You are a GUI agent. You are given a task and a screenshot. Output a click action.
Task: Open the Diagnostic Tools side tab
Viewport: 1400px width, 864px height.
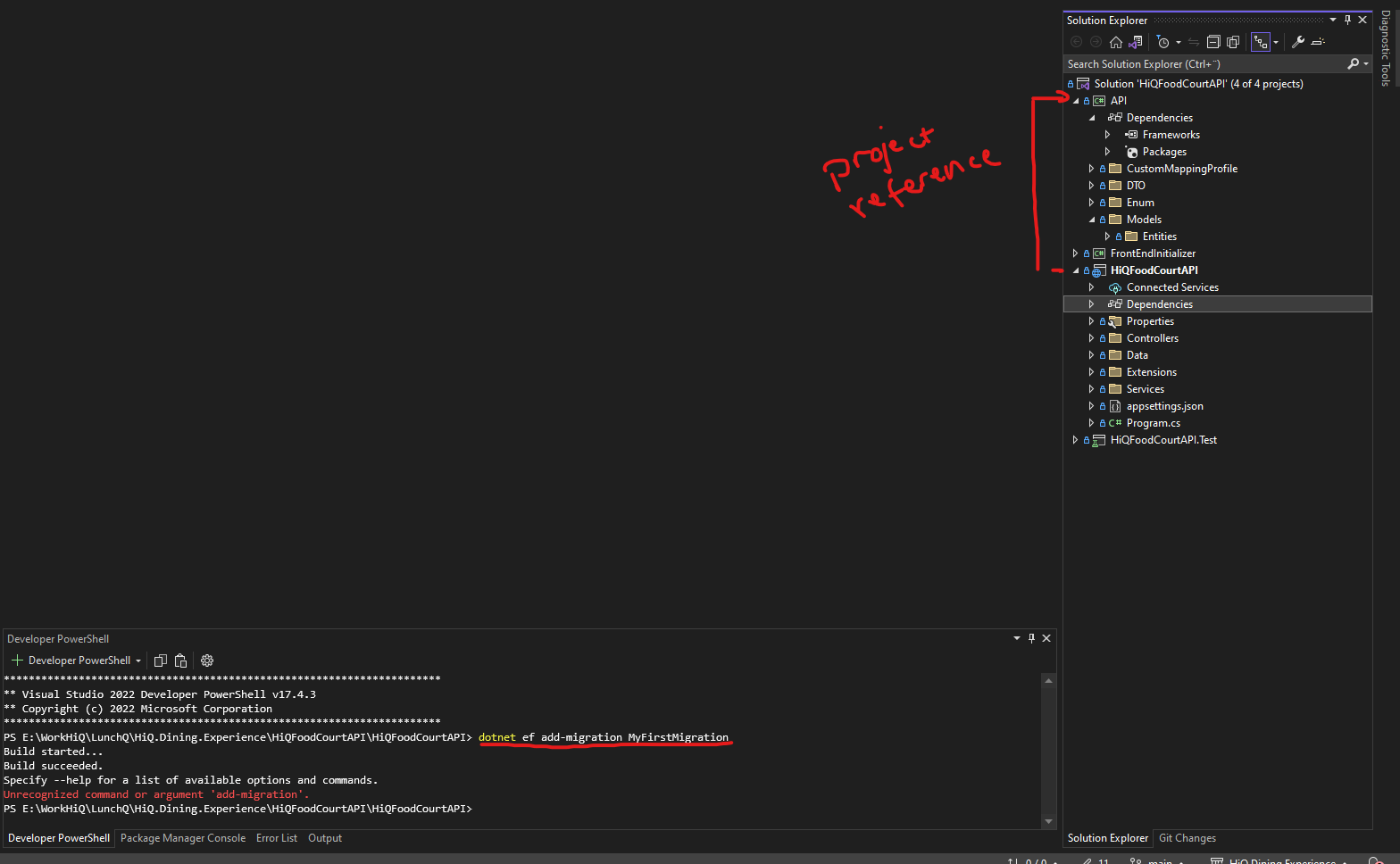coord(1385,48)
